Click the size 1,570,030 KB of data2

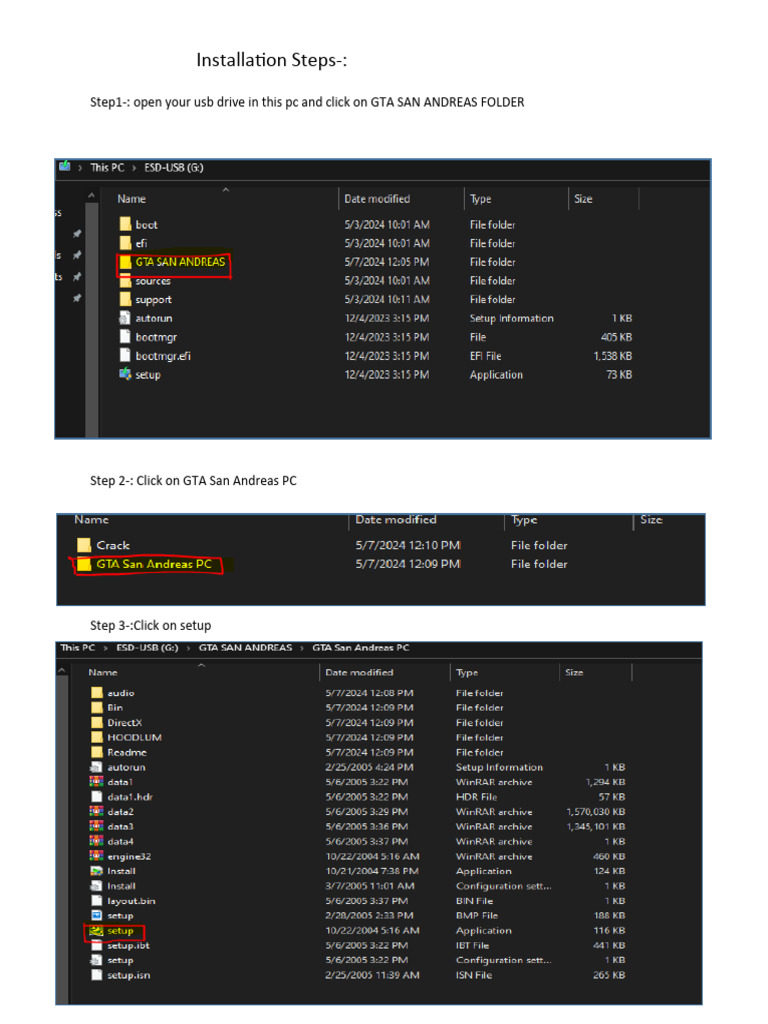595,812
